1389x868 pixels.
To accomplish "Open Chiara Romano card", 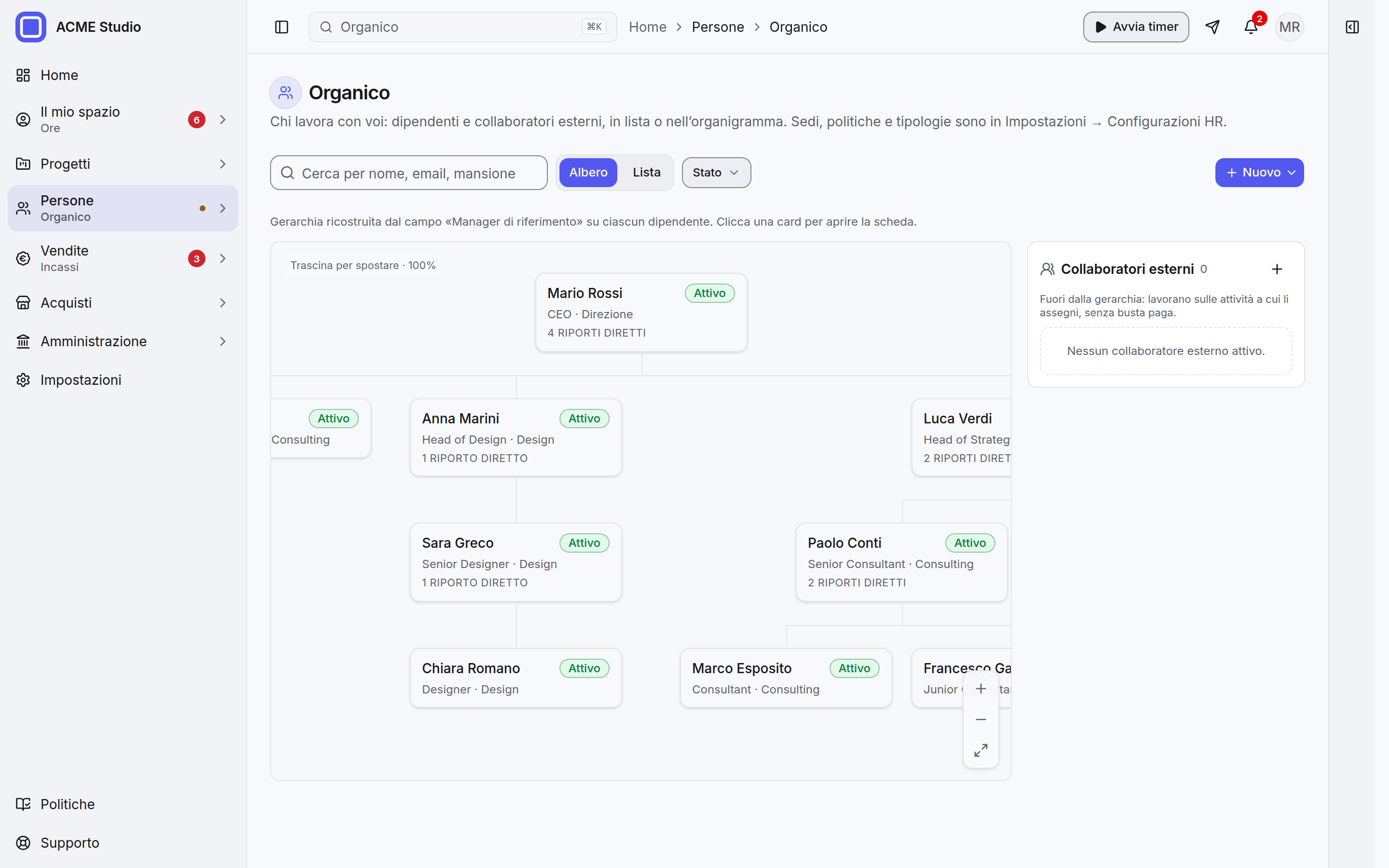I will 516,678.
